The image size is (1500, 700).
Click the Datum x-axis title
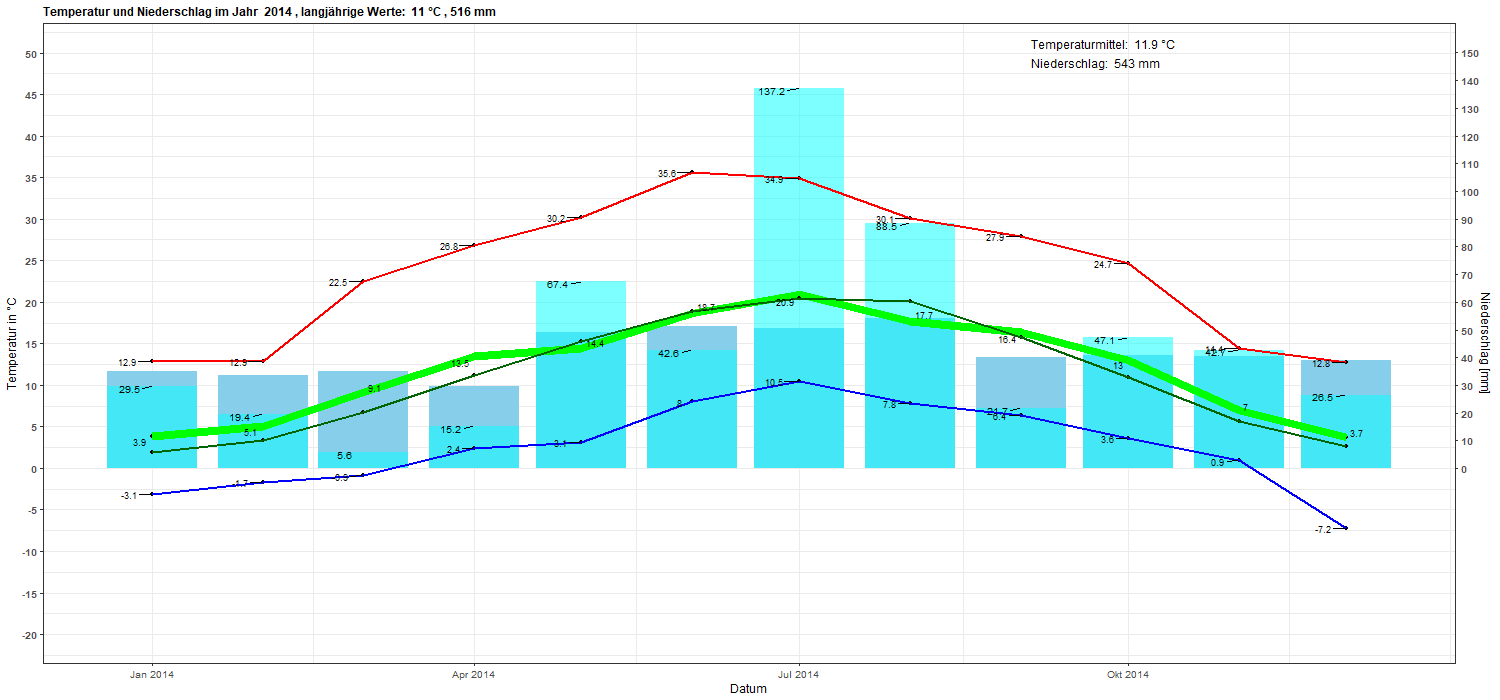748,689
